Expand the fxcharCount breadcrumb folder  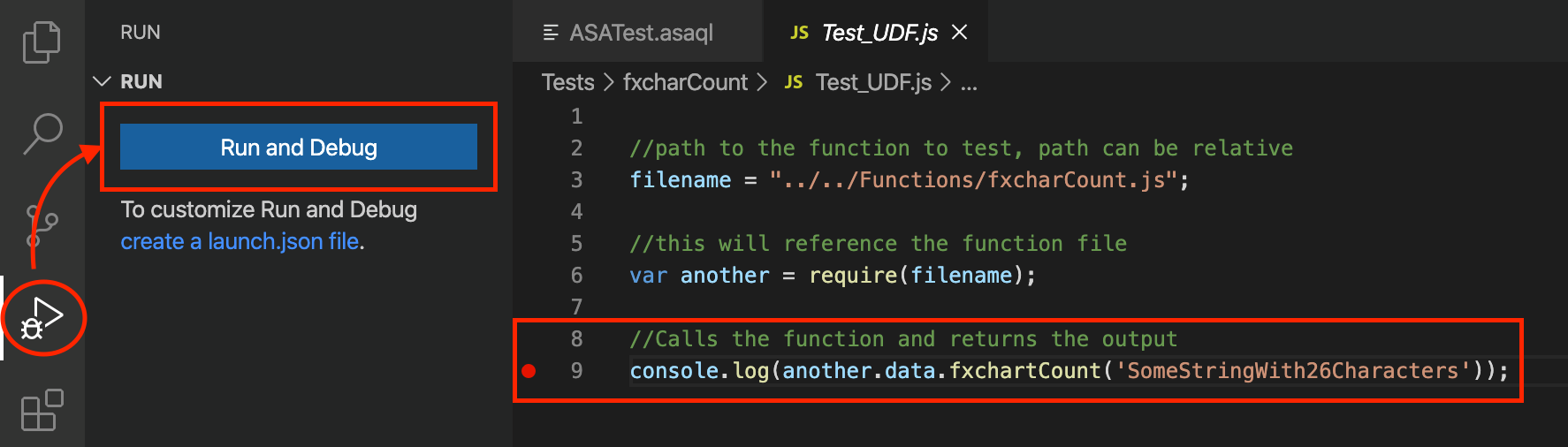[x=685, y=82]
